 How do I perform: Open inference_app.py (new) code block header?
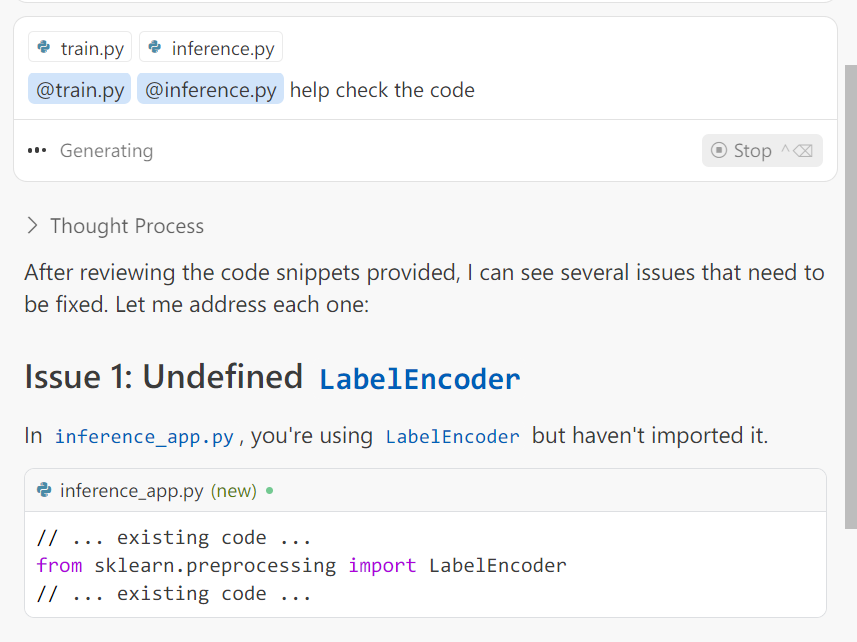(x=425, y=491)
